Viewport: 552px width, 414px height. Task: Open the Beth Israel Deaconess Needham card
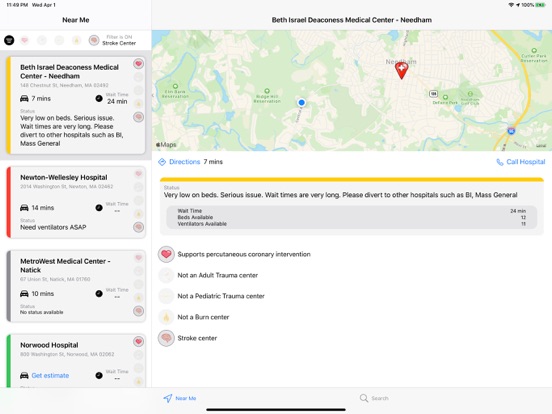point(76,105)
